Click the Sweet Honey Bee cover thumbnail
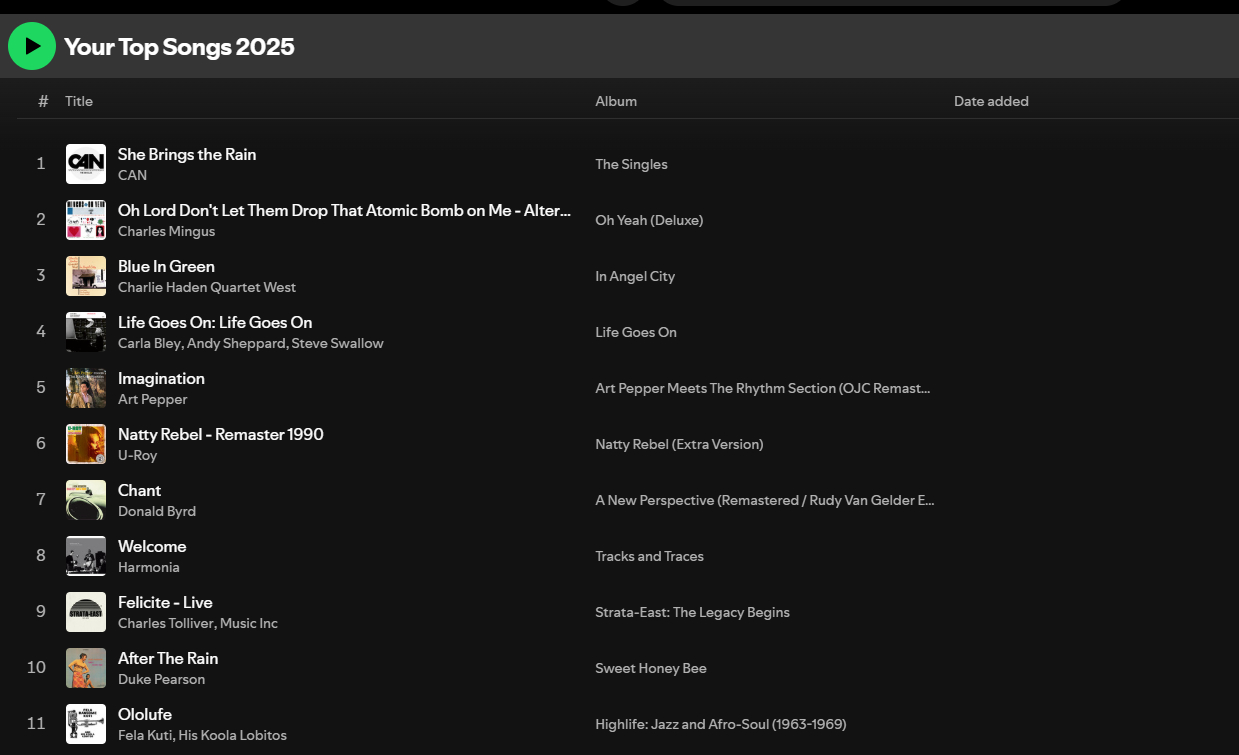Screen dimensions: 1239x755 coord(86,668)
